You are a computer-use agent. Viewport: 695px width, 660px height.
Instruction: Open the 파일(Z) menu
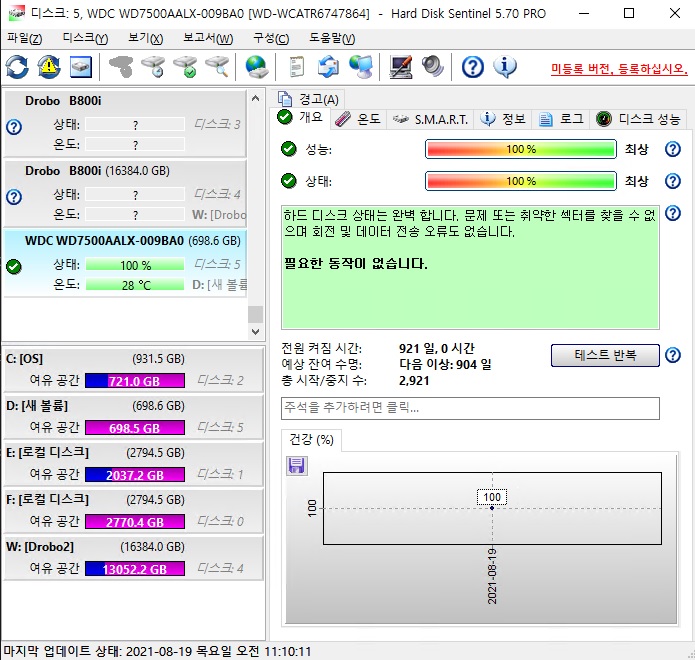[24, 39]
